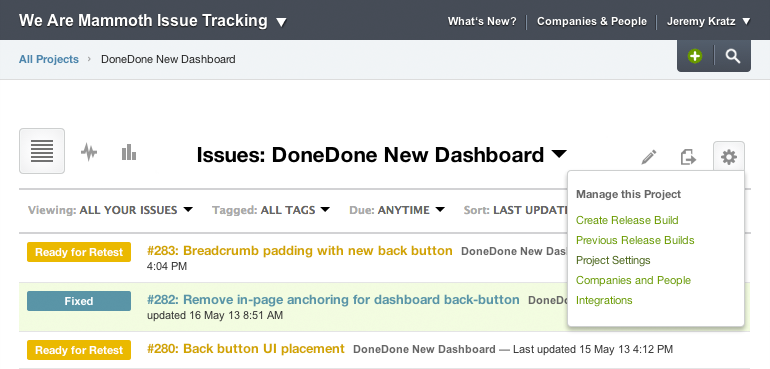Go to All Projects breadcrumb

pos(49,59)
